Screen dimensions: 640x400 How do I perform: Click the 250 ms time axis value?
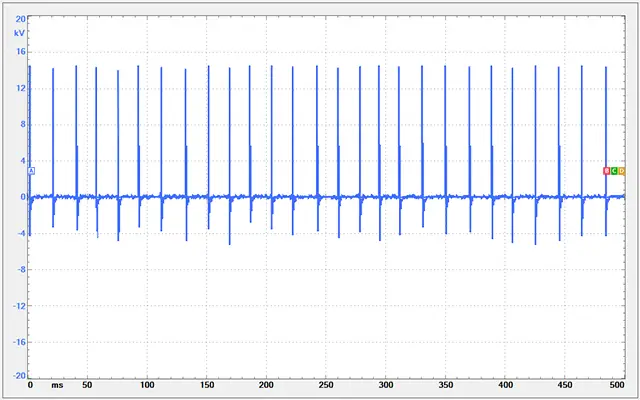(x=326, y=385)
